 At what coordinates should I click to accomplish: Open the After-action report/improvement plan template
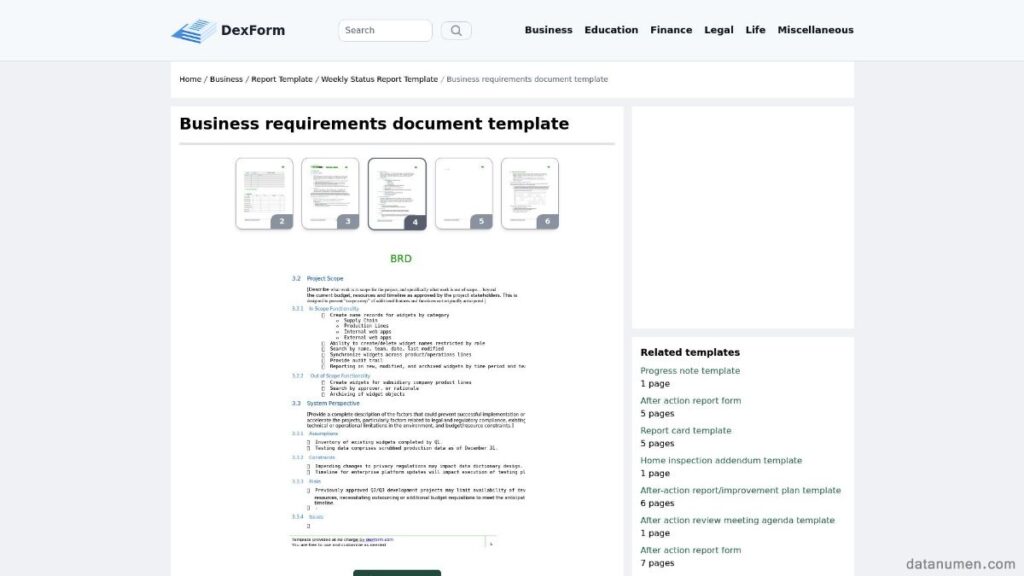click(x=740, y=490)
